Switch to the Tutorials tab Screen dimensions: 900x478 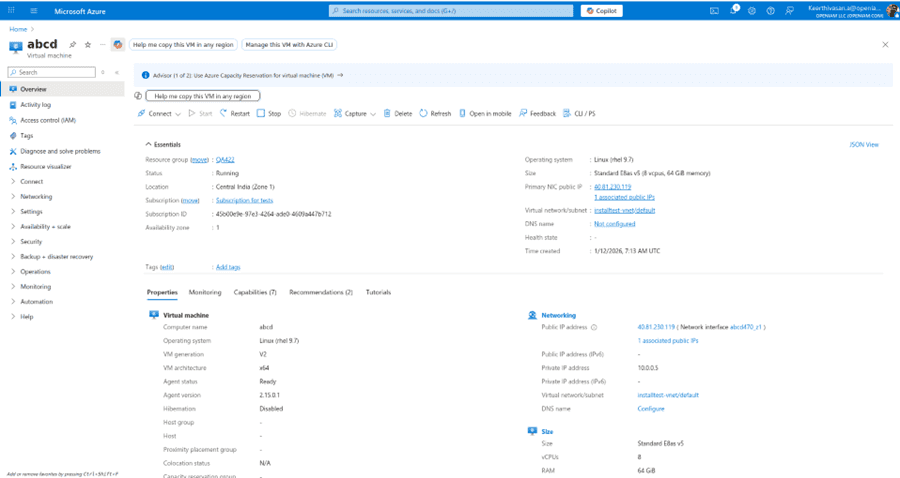pos(378,292)
